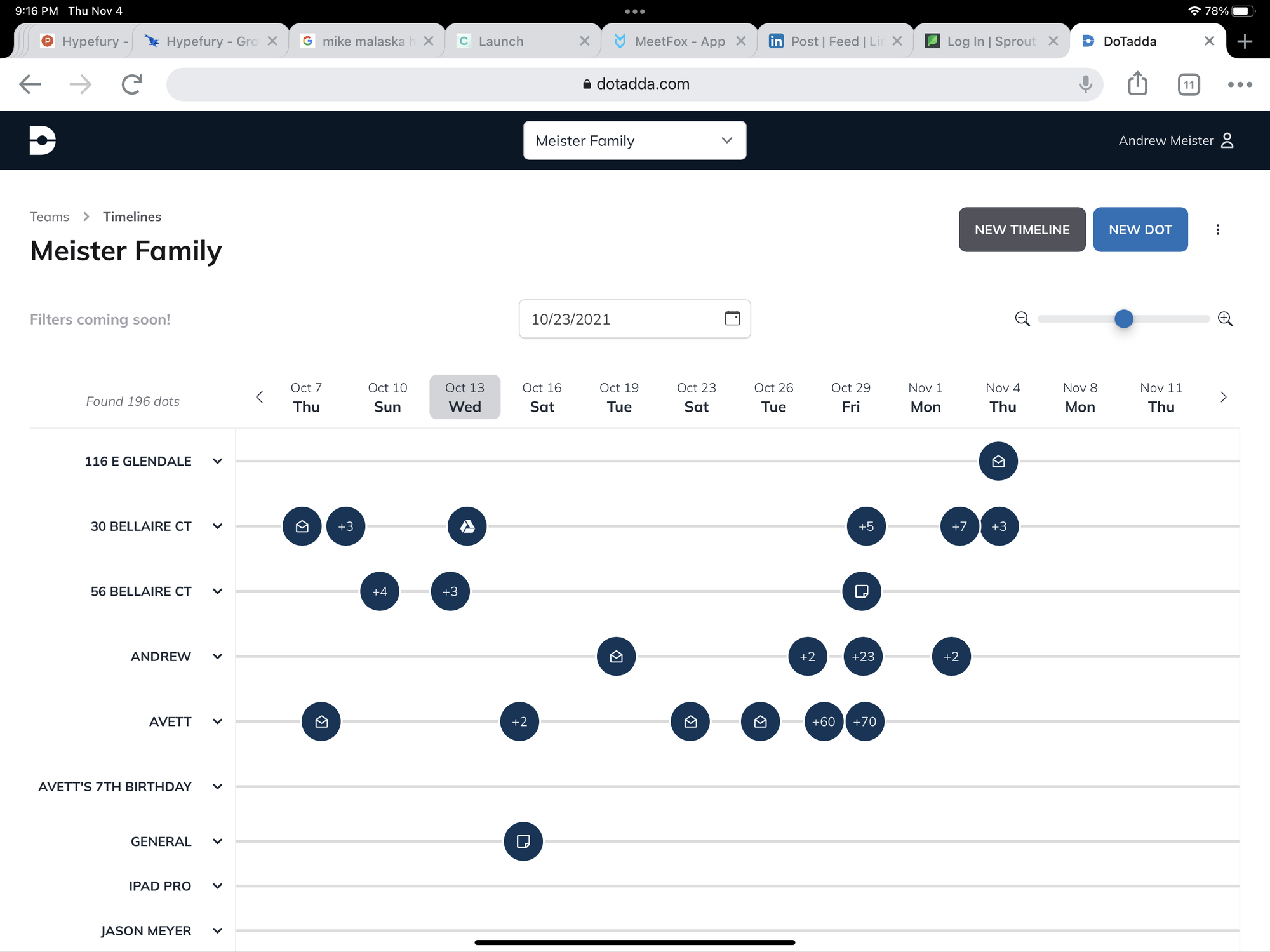Switch to the MeetFox - App tab
Viewport: 1270px width, 952px height.
pyautogui.click(x=679, y=41)
